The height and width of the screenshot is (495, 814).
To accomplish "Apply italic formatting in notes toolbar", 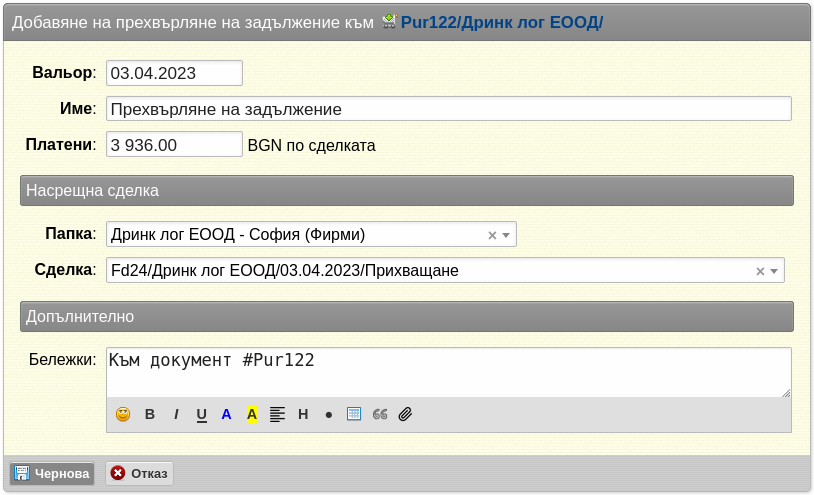I will pyautogui.click(x=176, y=414).
